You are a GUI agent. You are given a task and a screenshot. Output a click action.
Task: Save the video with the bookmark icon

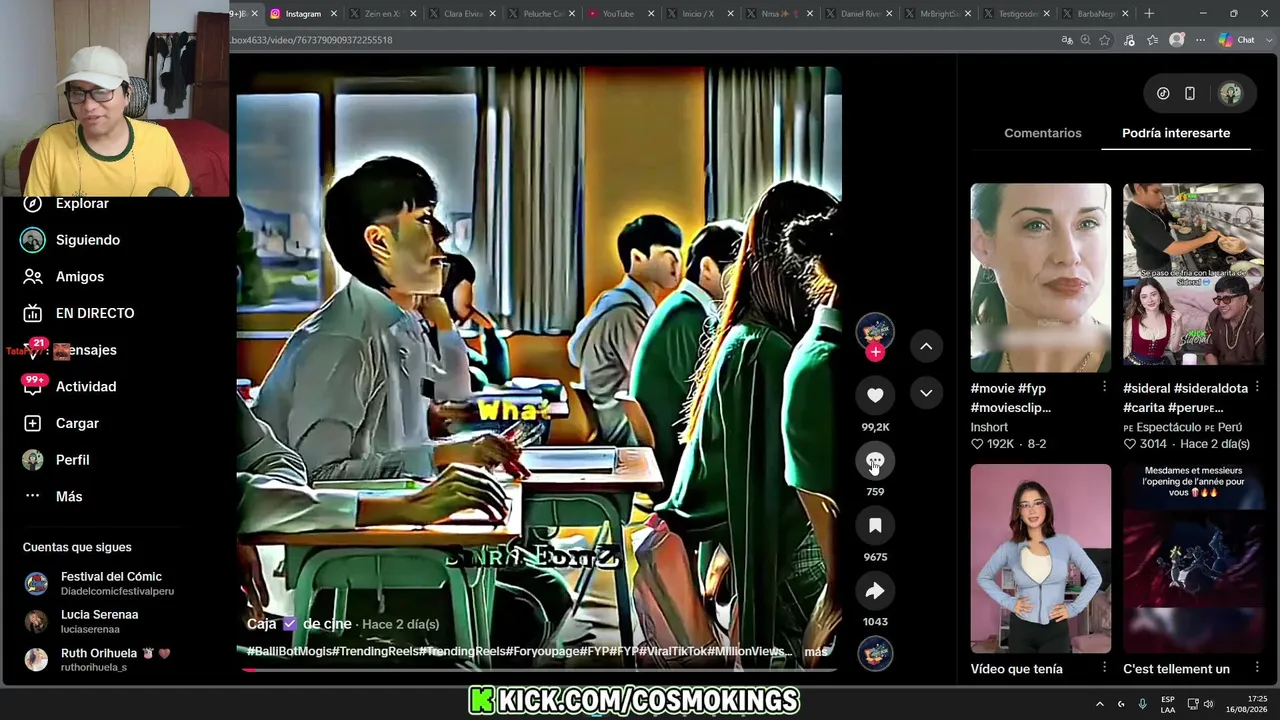click(875, 525)
